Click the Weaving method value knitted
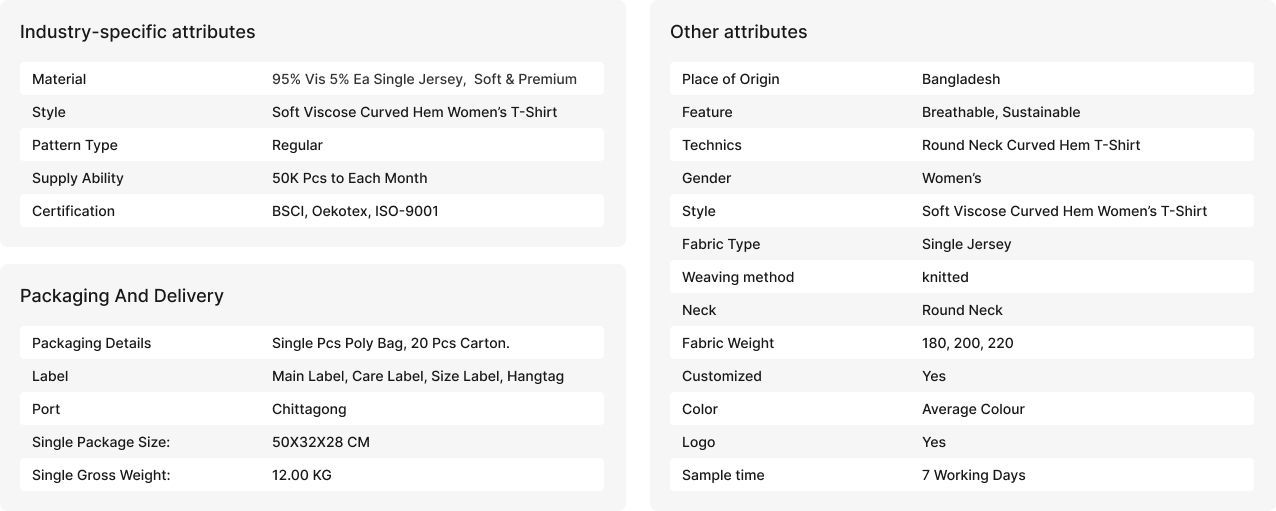Viewport: 1276px width, 511px height. [945, 277]
